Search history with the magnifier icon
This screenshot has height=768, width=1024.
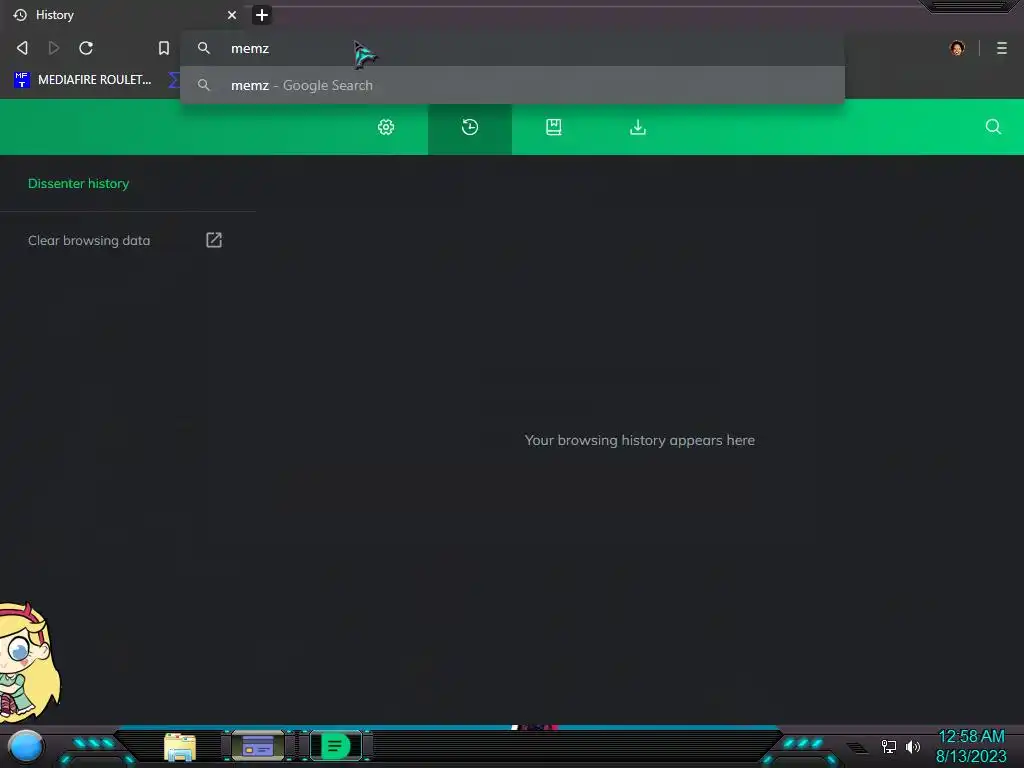993,127
